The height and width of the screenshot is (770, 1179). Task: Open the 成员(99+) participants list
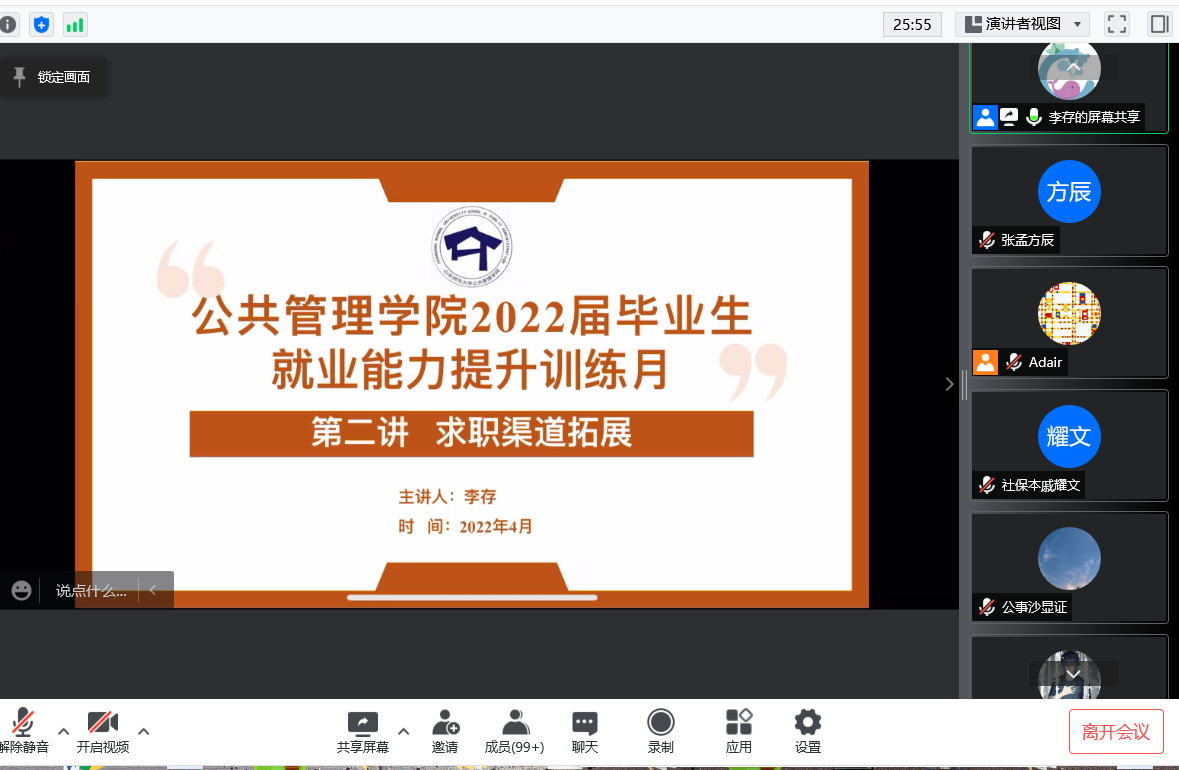[514, 731]
